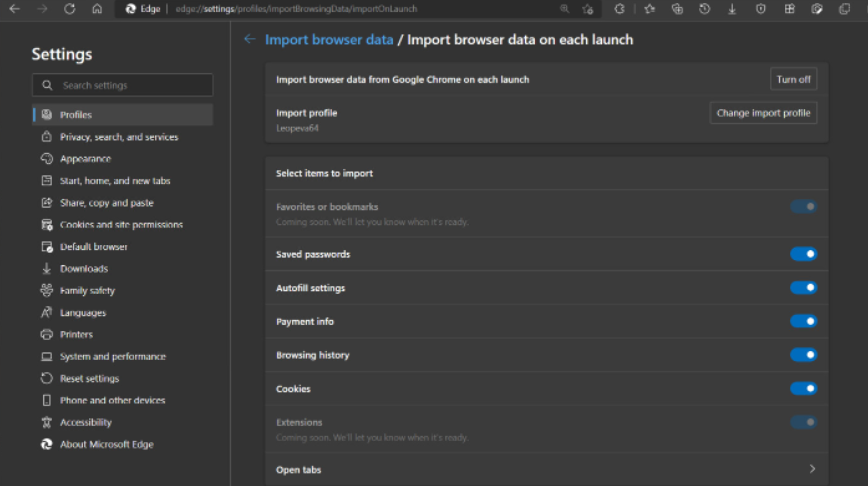
Task: Click the Settings heading in sidebar
Action: click(62, 54)
